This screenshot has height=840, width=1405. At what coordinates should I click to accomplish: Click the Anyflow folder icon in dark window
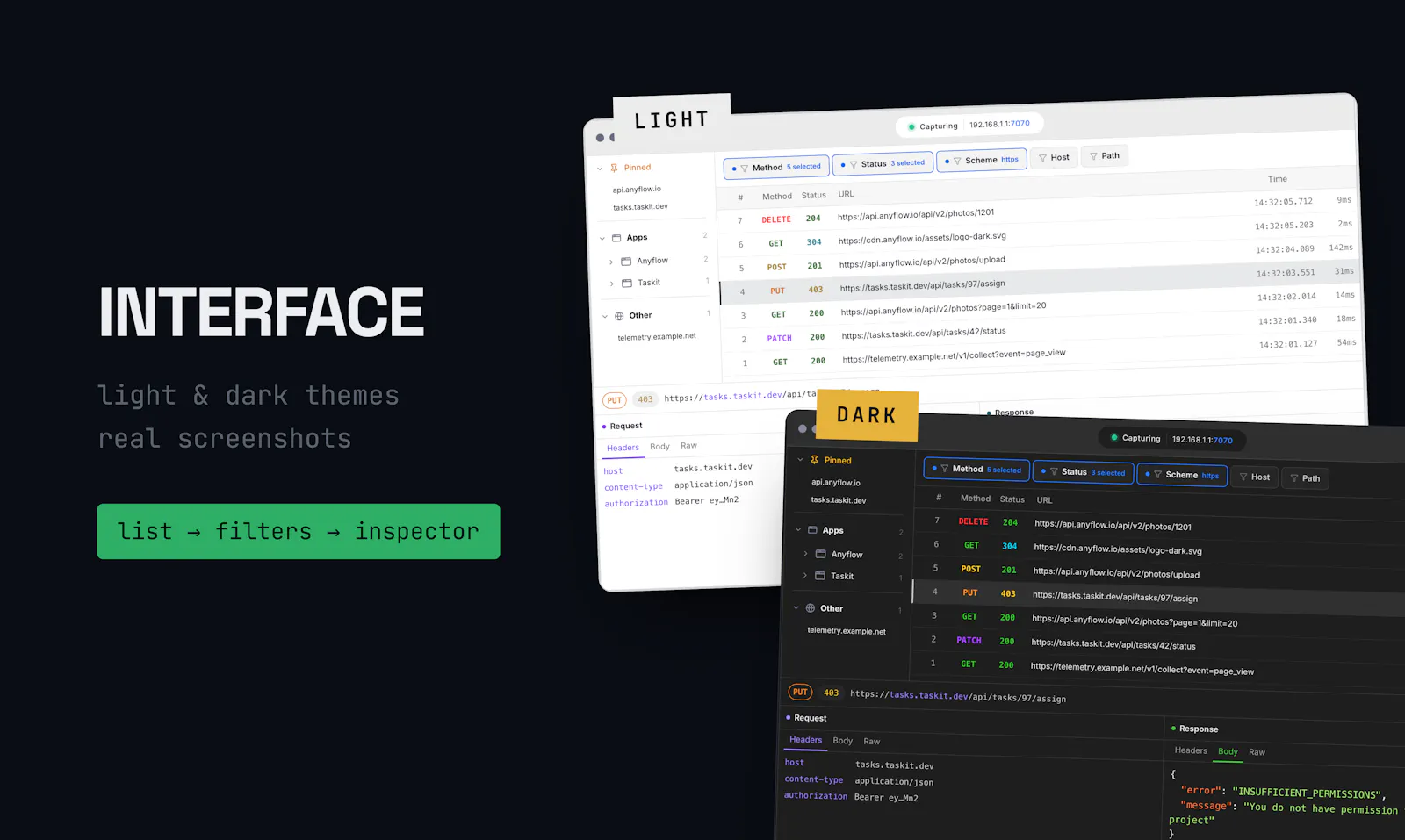(820, 554)
